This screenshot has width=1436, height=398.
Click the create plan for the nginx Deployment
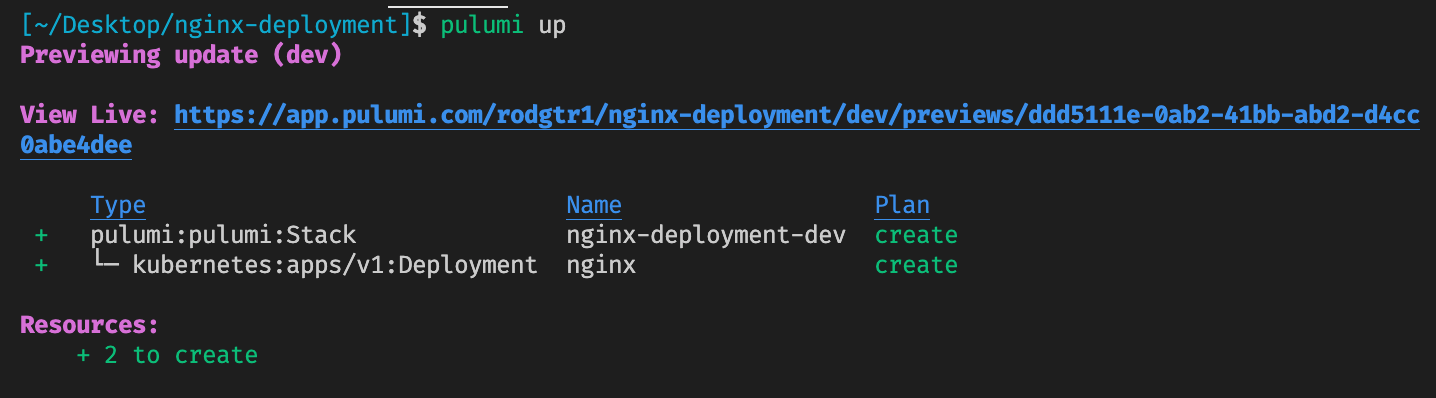point(916,265)
